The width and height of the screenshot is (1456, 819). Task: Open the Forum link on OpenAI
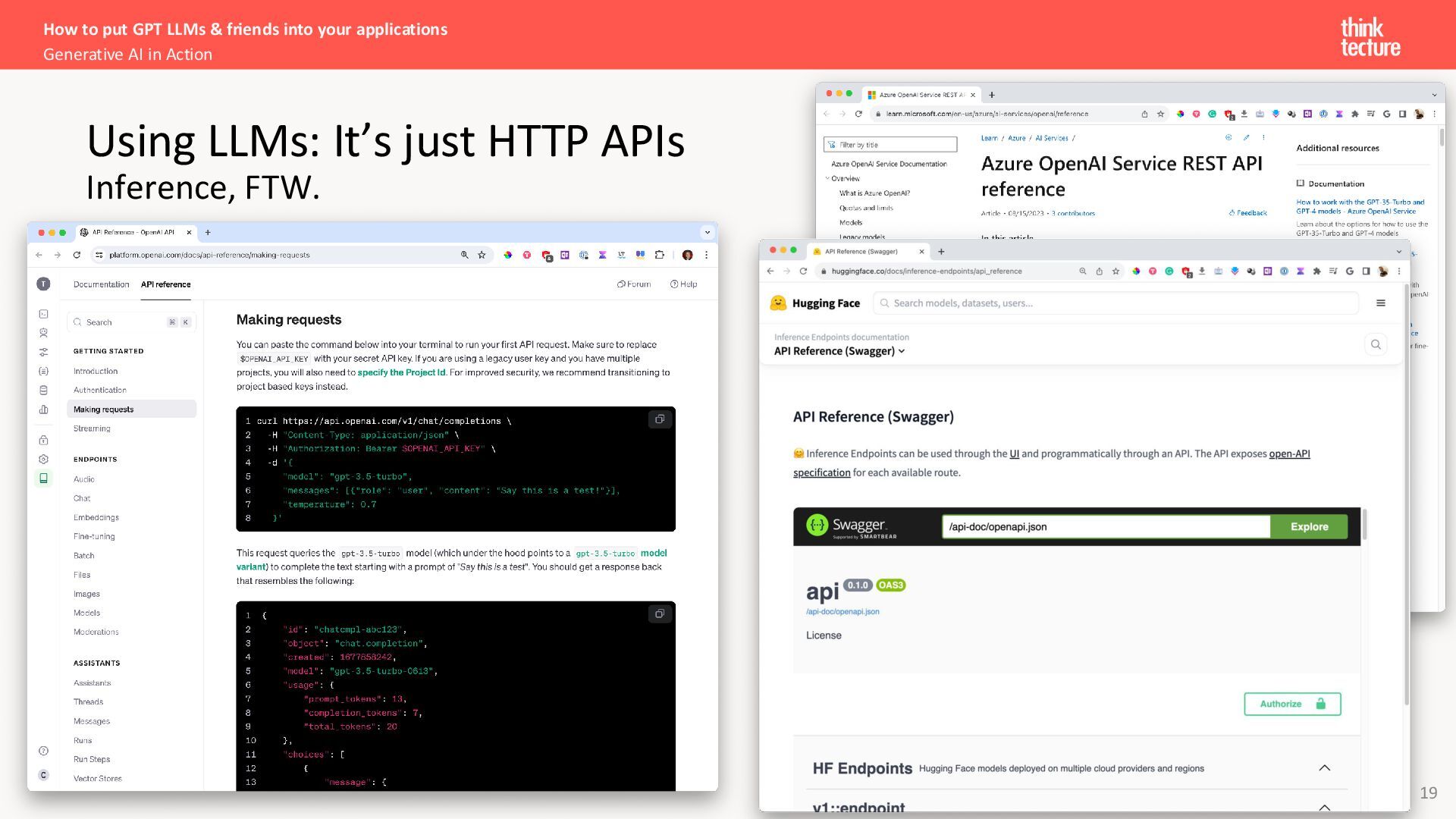tap(634, 284)
